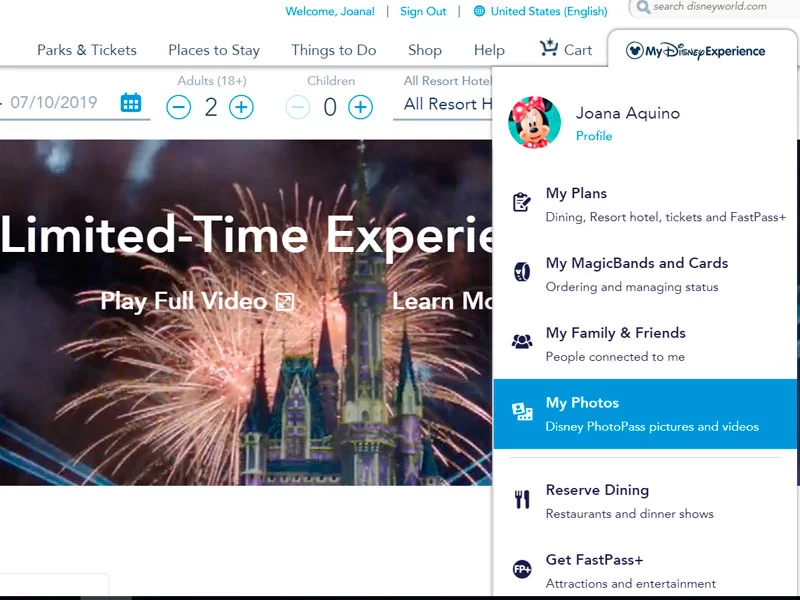Click the MagicBand icon
Screen dimensions: 800x600
tap(521, 271)
